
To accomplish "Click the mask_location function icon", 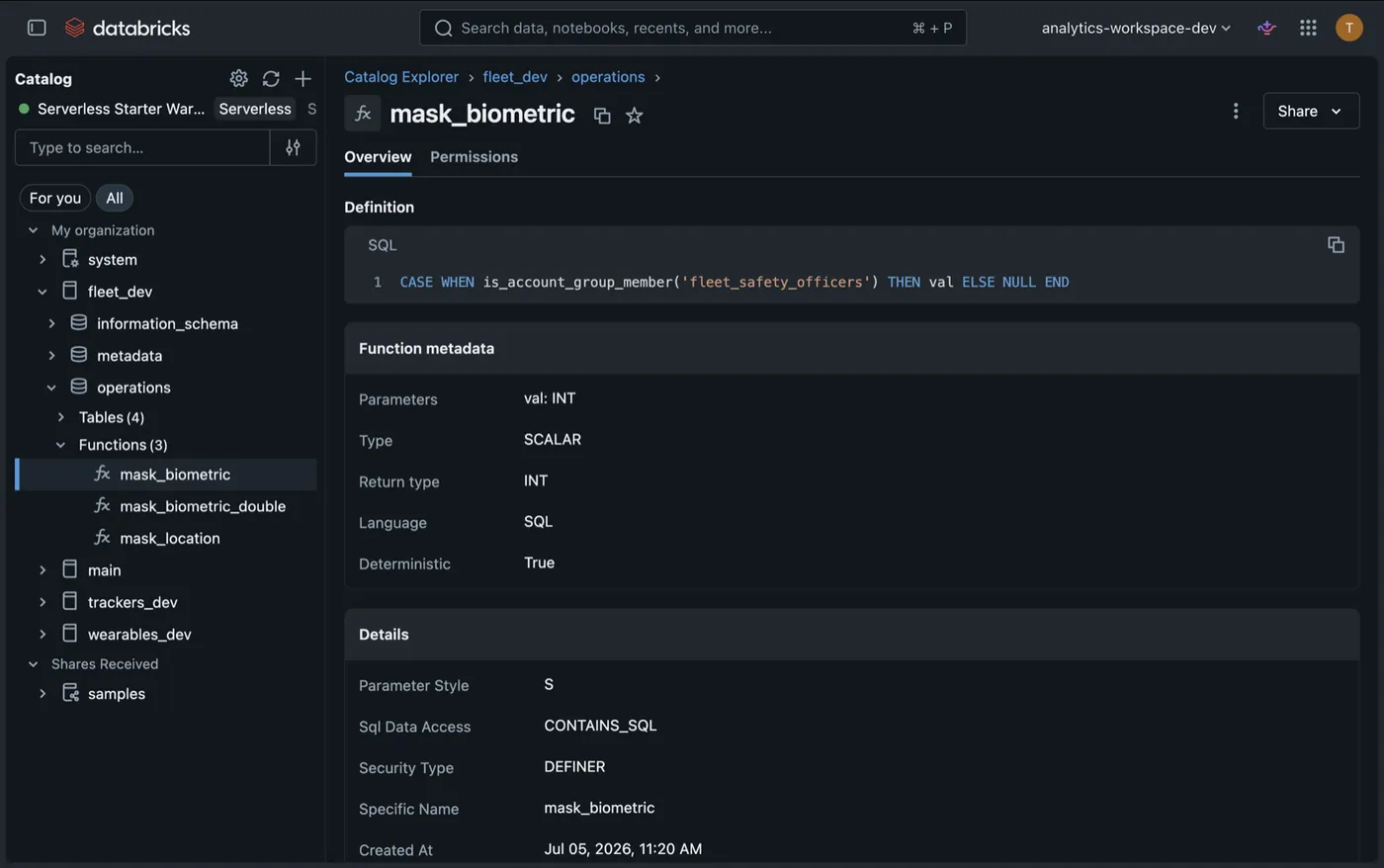I will tap(102, 537).
